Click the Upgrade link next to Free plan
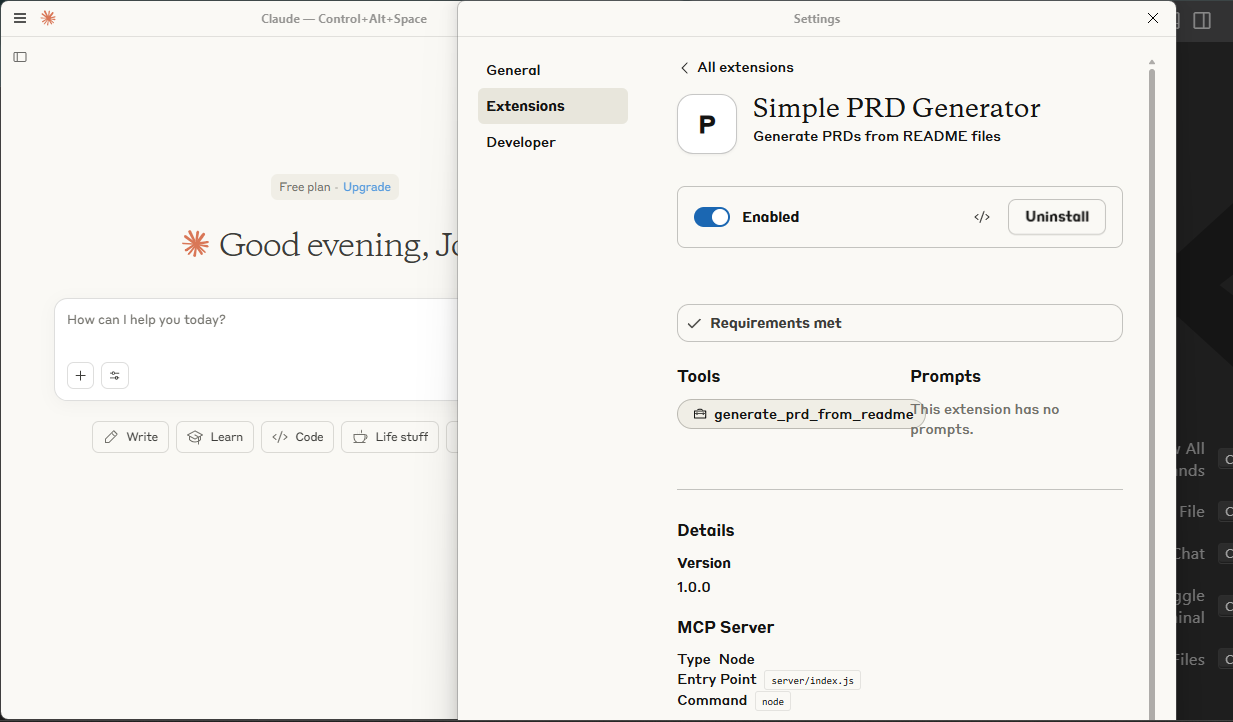The image size is (1233, 722). [x=366, y=186]
